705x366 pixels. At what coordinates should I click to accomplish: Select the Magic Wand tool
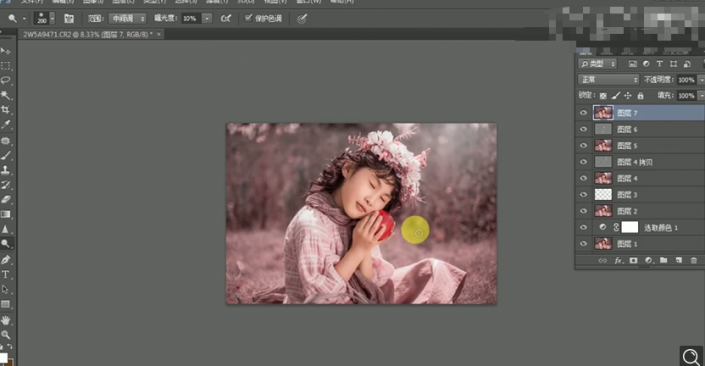pos(5,95)
